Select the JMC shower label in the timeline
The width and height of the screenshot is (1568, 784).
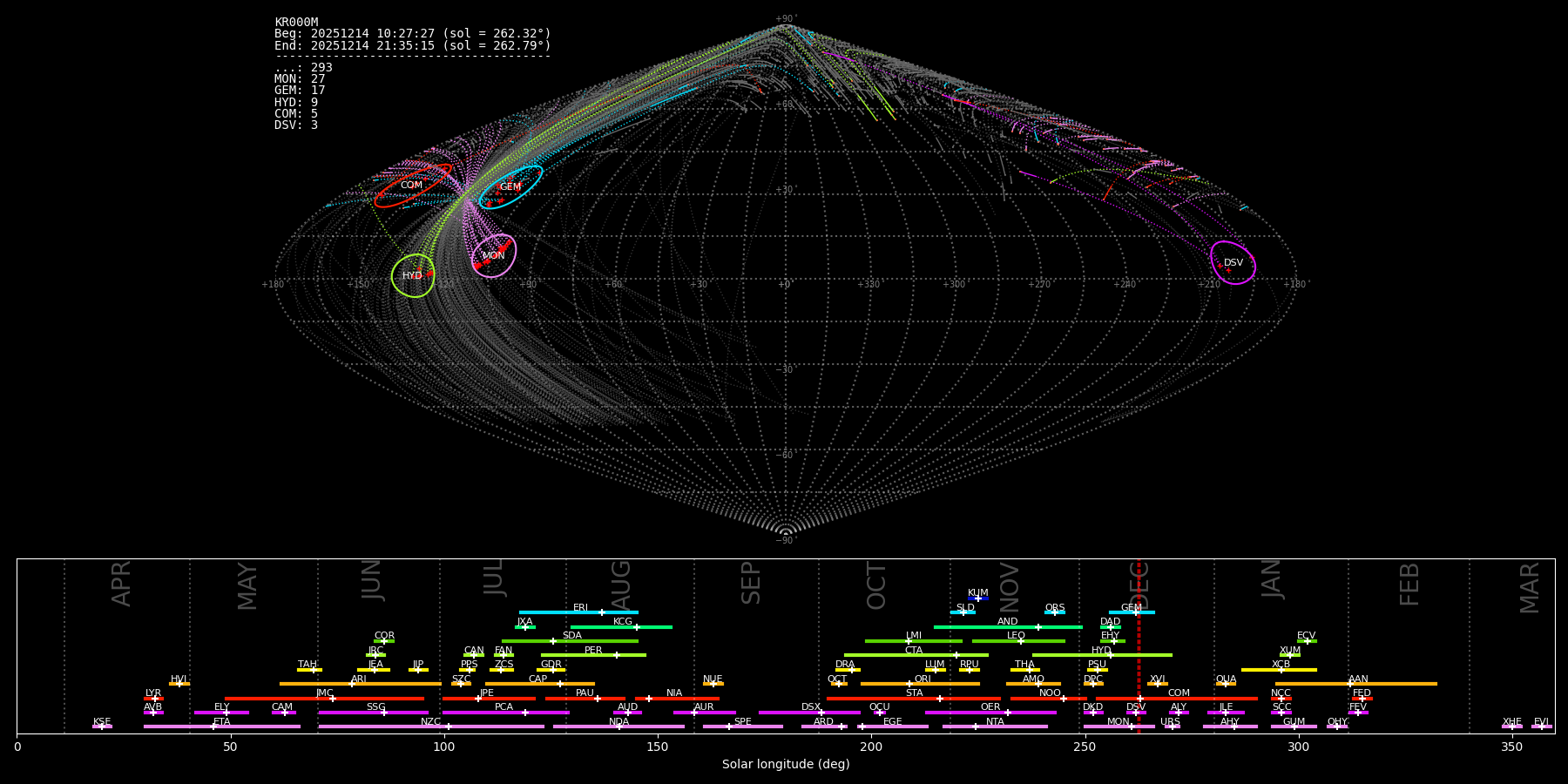(325, 693)
